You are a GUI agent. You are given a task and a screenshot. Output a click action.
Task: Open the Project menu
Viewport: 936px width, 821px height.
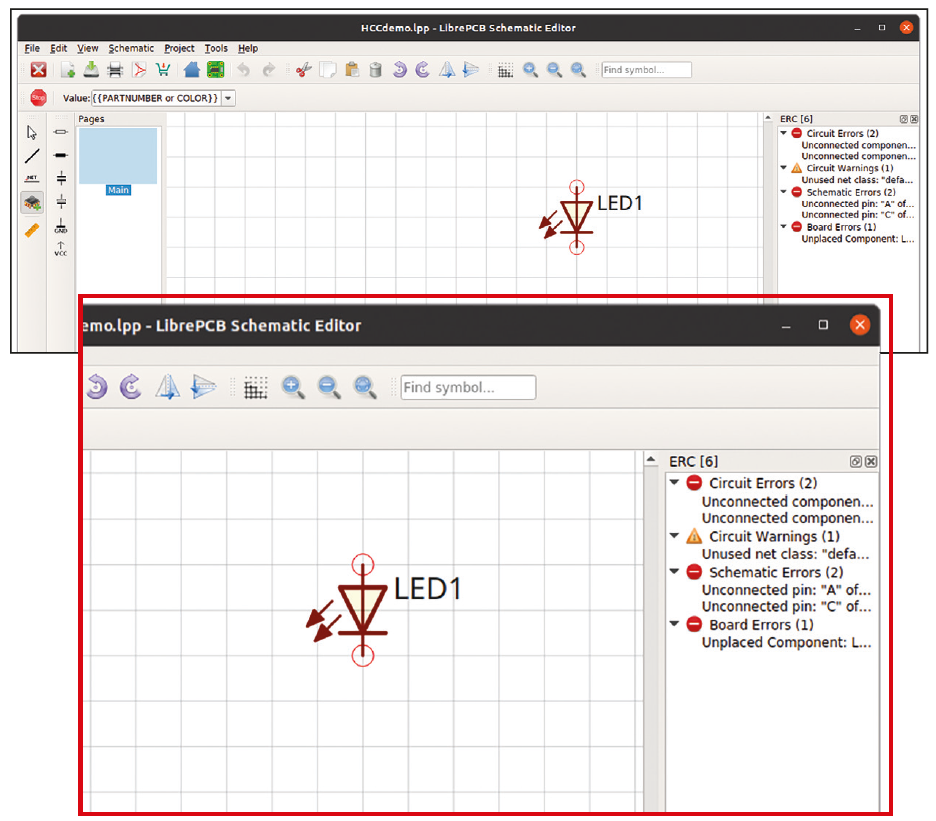point(180,48)
